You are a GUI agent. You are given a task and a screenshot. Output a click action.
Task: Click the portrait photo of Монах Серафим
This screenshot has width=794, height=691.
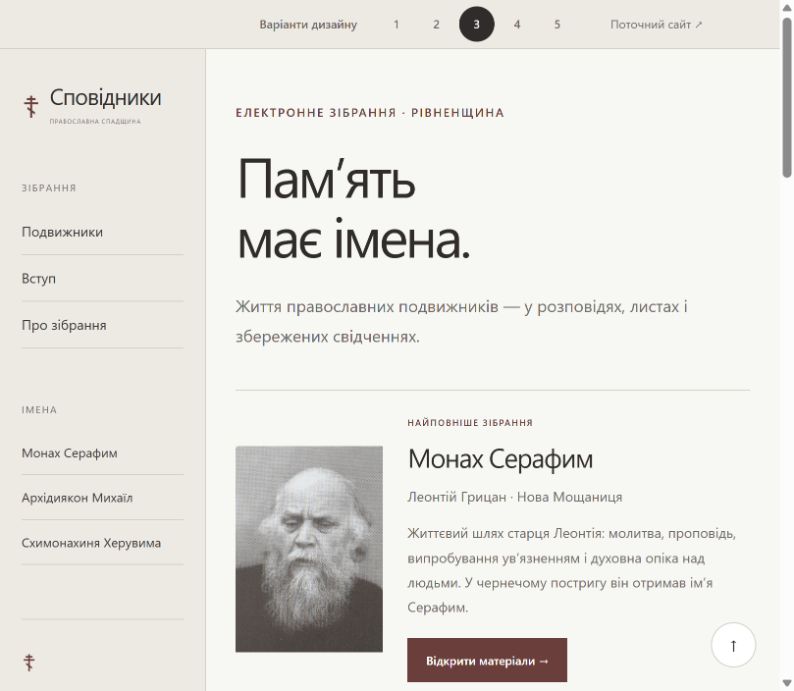click(x=309, y=549)
